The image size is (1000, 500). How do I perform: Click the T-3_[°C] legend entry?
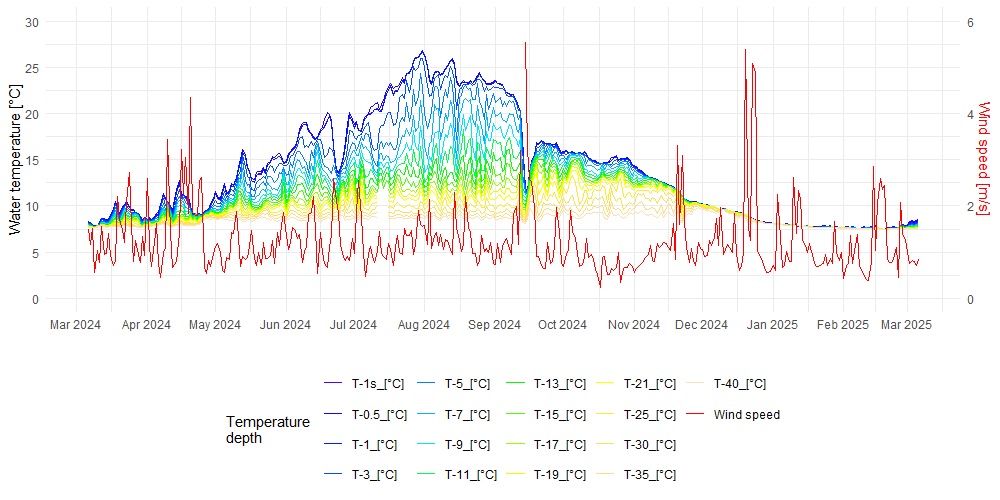click(374, 475)
